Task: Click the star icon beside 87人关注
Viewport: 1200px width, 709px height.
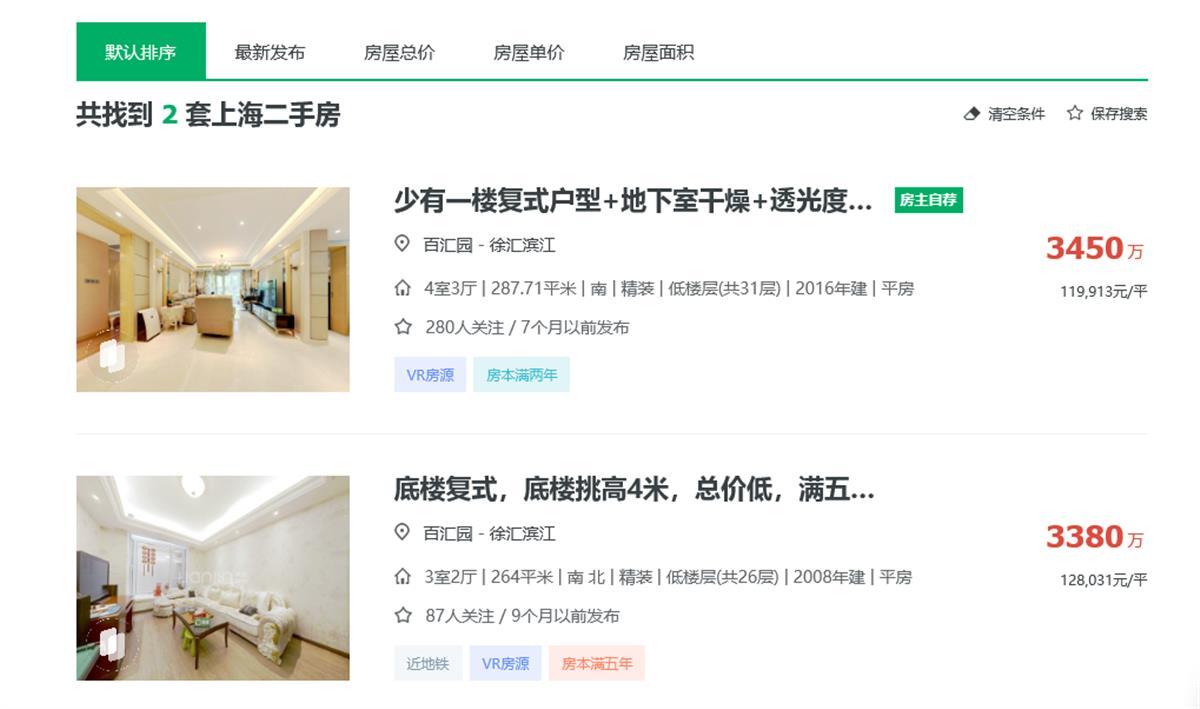Action: pos(403,615)
